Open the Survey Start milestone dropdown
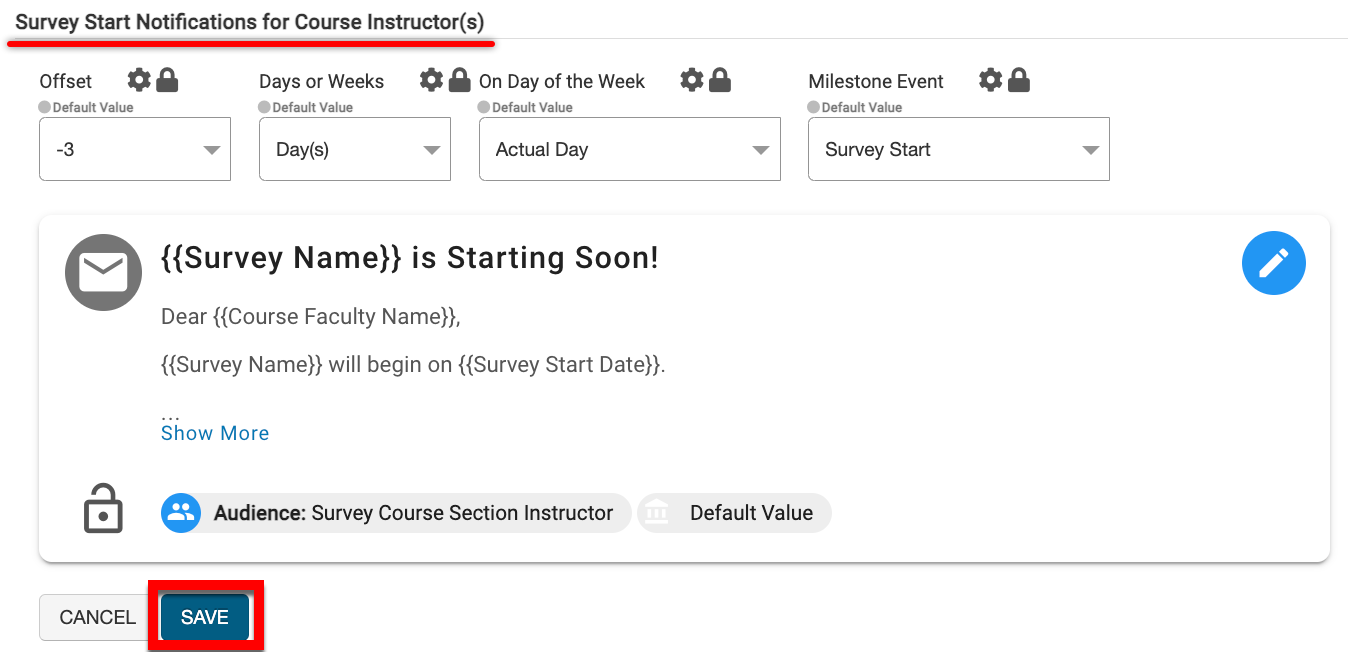Screen dimensions: 1348x652 click(x=958, y=150)
